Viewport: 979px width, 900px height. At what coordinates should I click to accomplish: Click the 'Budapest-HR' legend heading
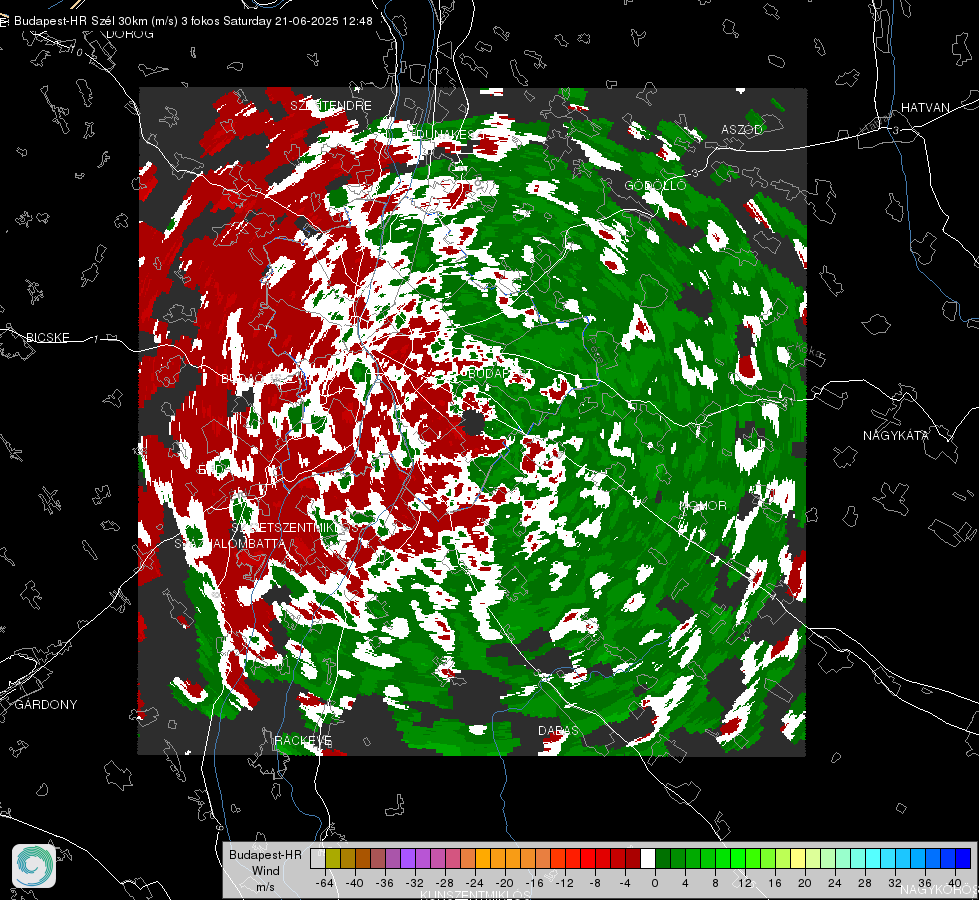265,855
